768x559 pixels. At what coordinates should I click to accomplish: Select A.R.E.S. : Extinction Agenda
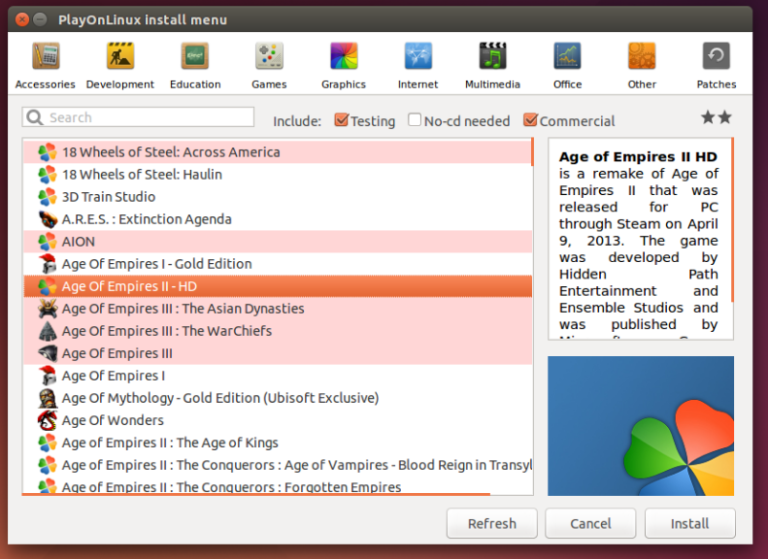click(x=277, y=219)
